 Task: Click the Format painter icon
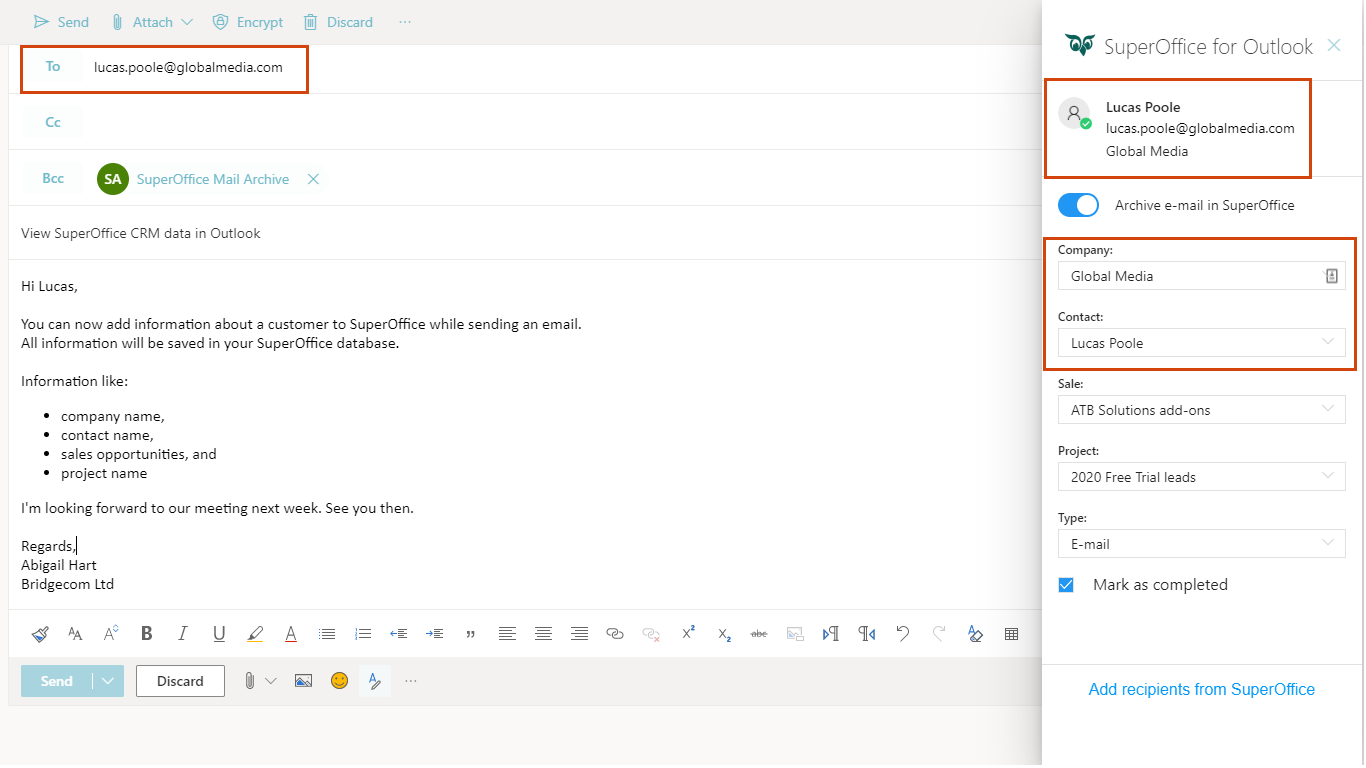click(x=40, y=633)
